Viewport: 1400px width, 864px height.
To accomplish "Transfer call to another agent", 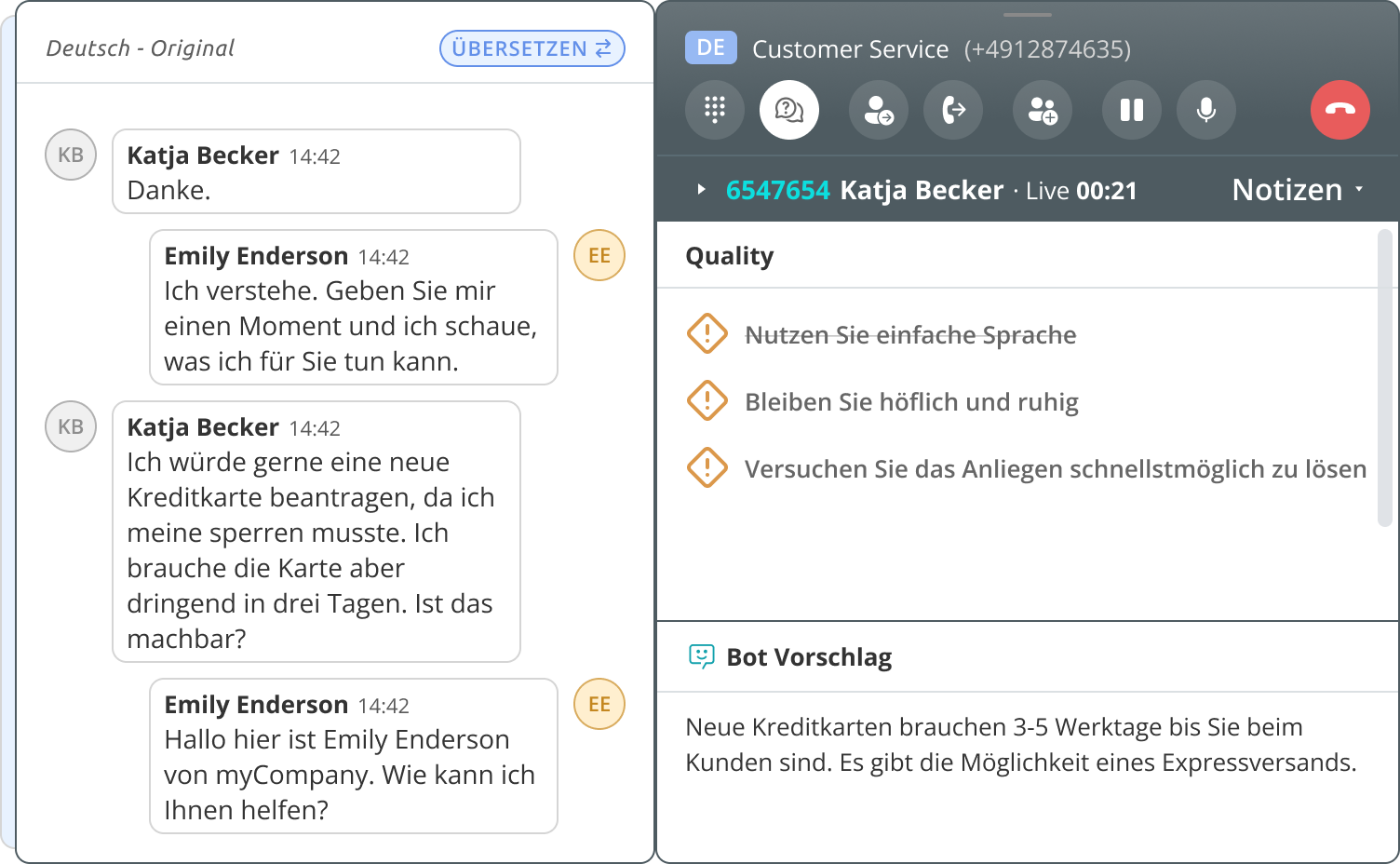I will [878, 110].
